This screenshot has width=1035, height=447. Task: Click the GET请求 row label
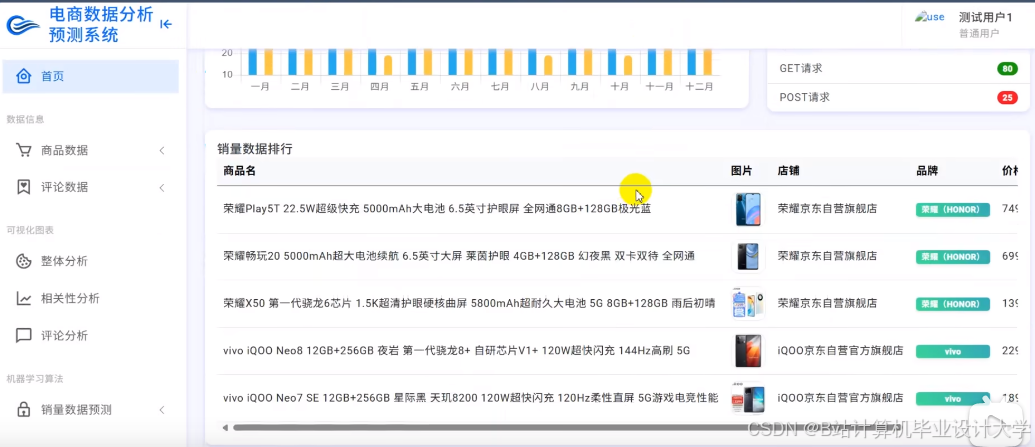[x=801, y=68]
